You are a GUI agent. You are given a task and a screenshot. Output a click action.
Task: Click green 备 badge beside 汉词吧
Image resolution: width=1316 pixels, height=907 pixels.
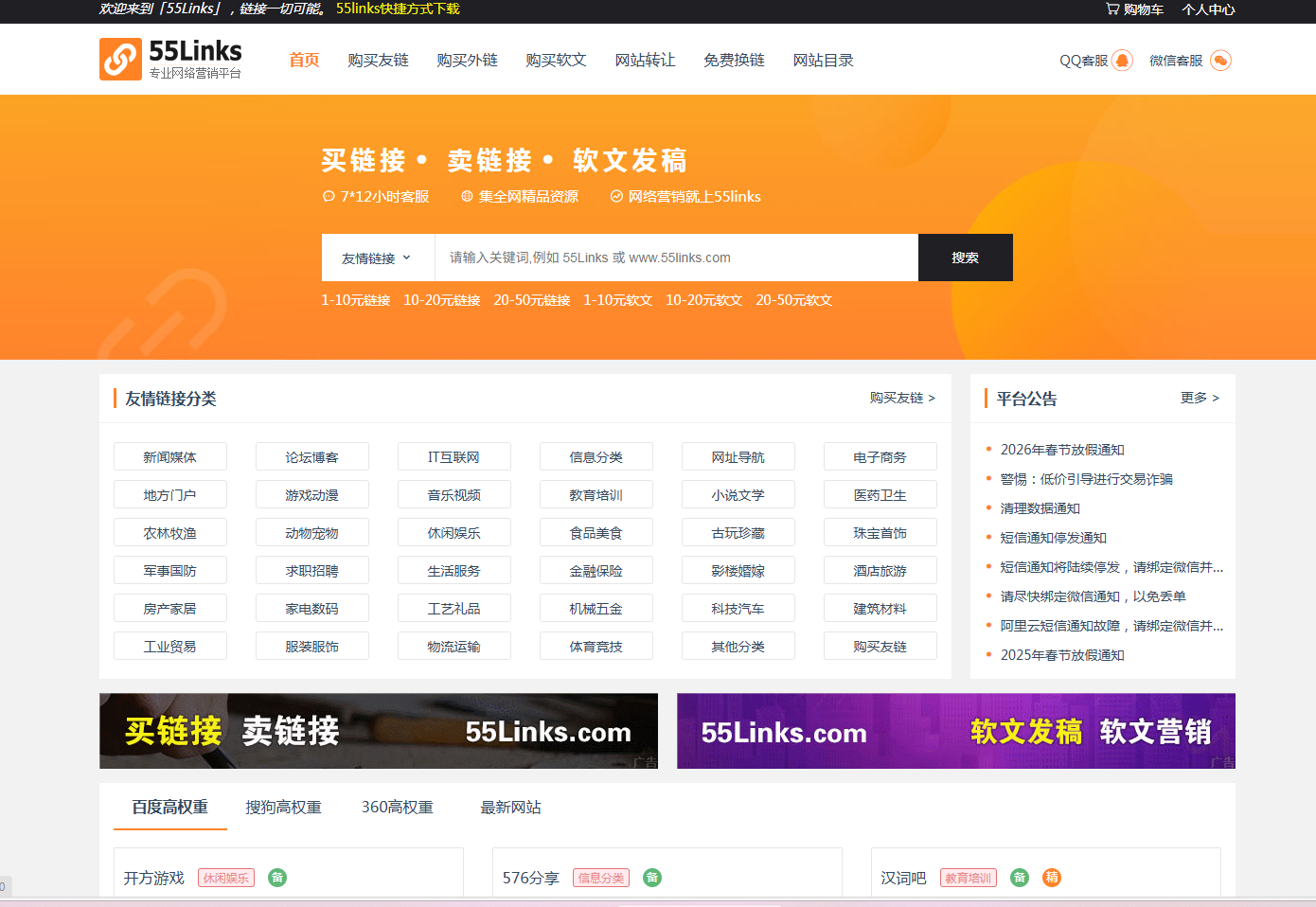1020,878
